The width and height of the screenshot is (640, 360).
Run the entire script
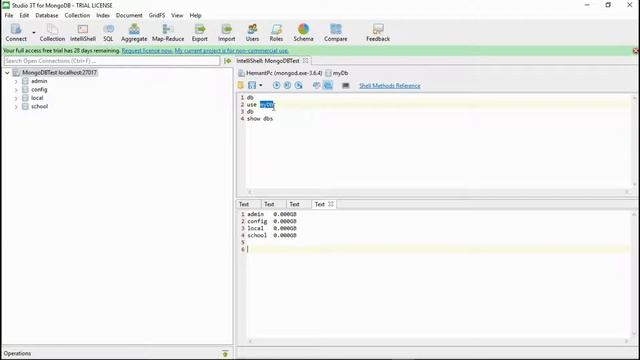tap(276, 85)
